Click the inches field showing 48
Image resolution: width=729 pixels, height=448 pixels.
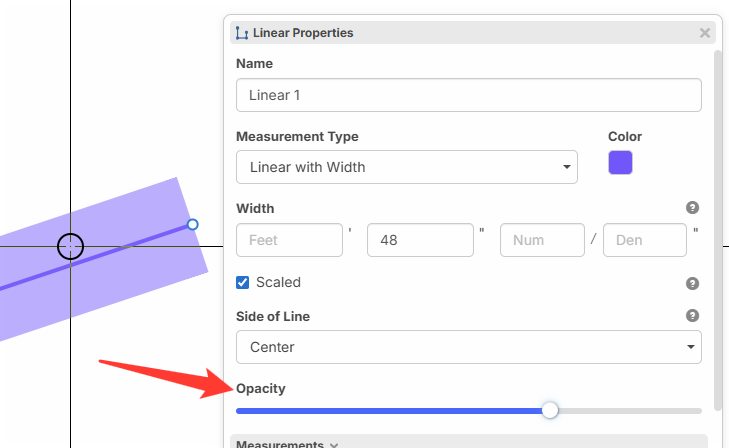point(419,241)
